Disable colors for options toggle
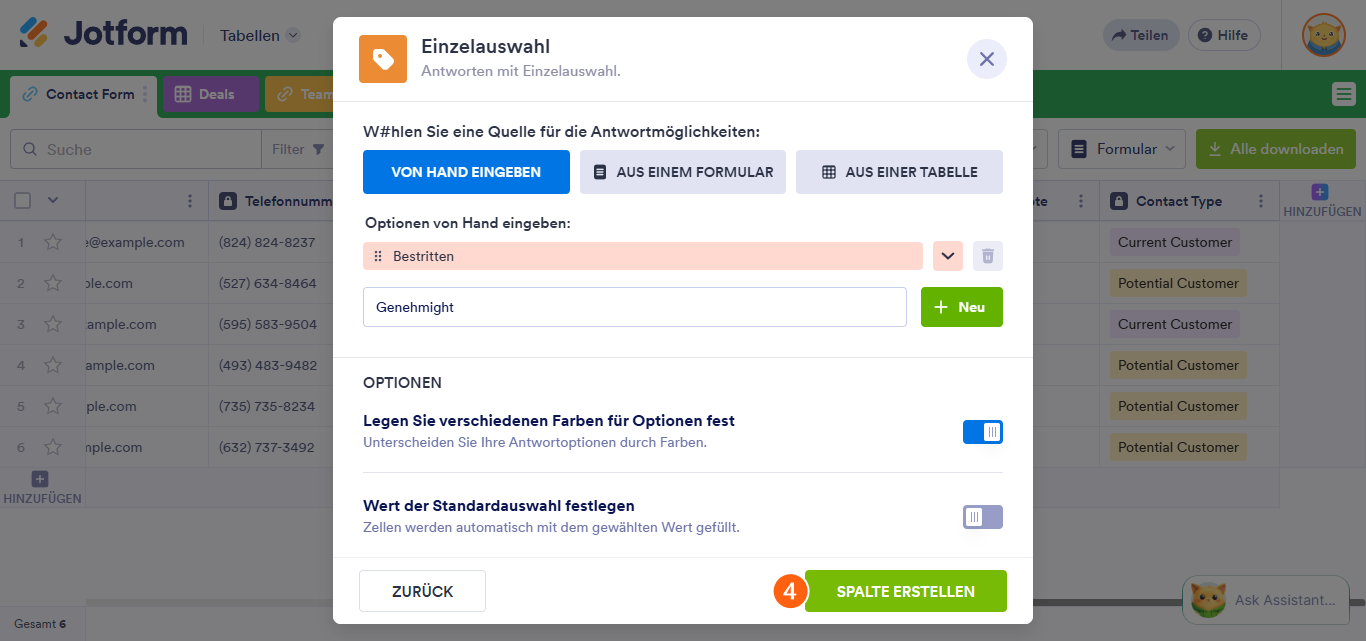Image resolution: width=1366 pixels, height=641 pixels. click(982, 431)
